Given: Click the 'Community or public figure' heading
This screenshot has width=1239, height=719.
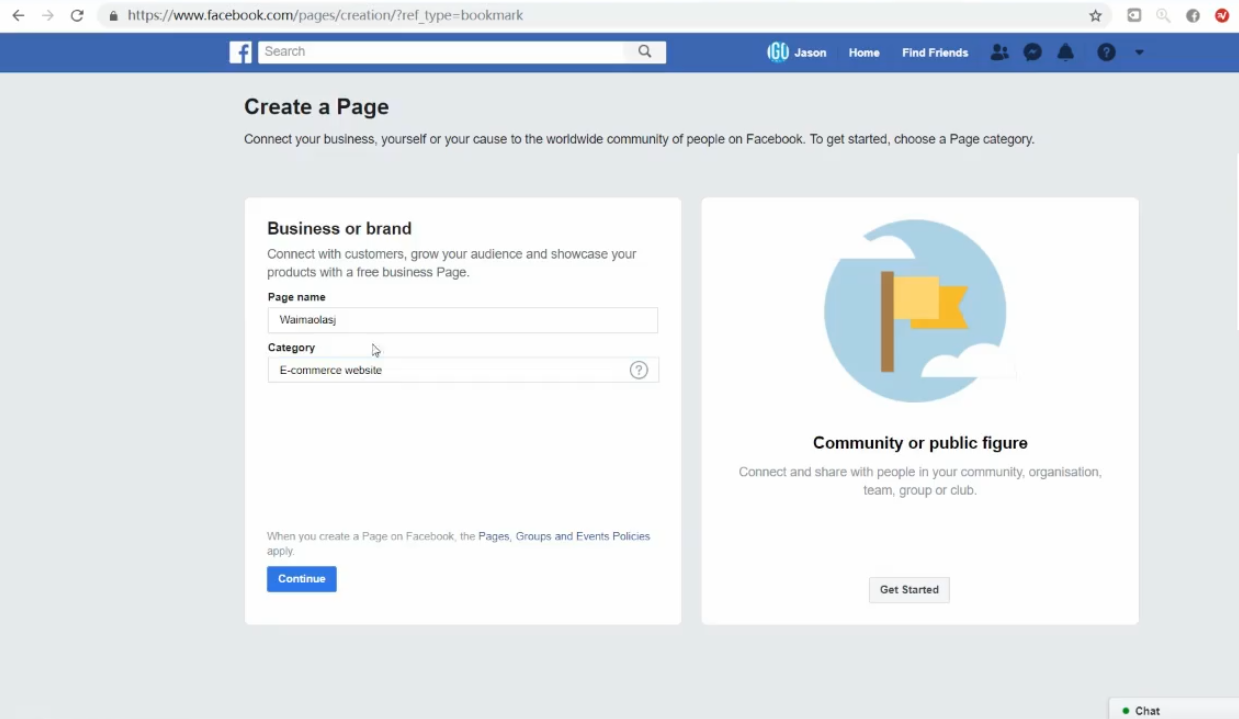Looking at the screenshot, I should 920,443.
